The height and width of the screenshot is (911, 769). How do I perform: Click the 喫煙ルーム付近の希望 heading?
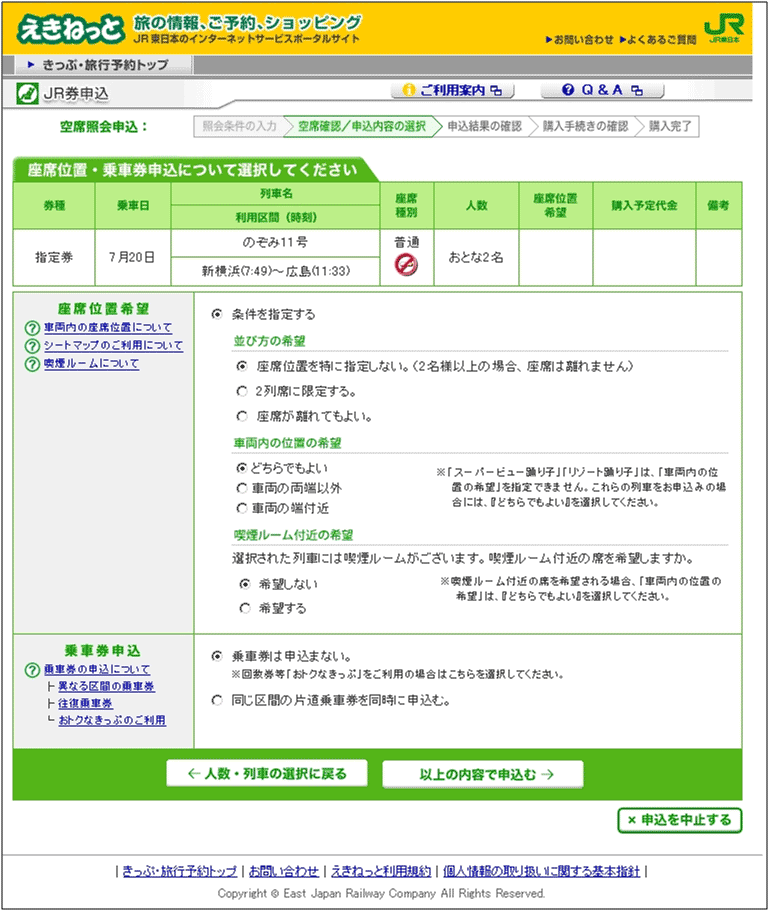click(x=293, y=535)
